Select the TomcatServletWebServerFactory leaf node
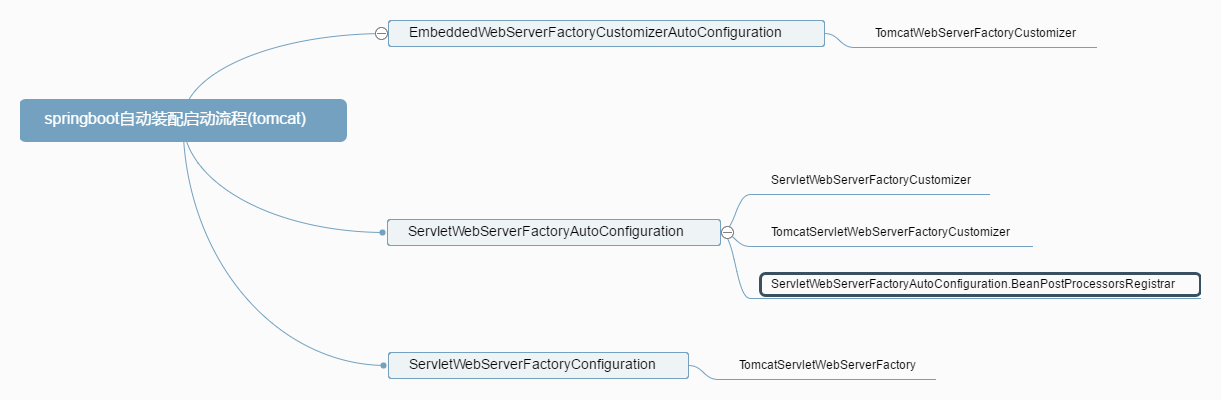 click(x=827, y=365)
